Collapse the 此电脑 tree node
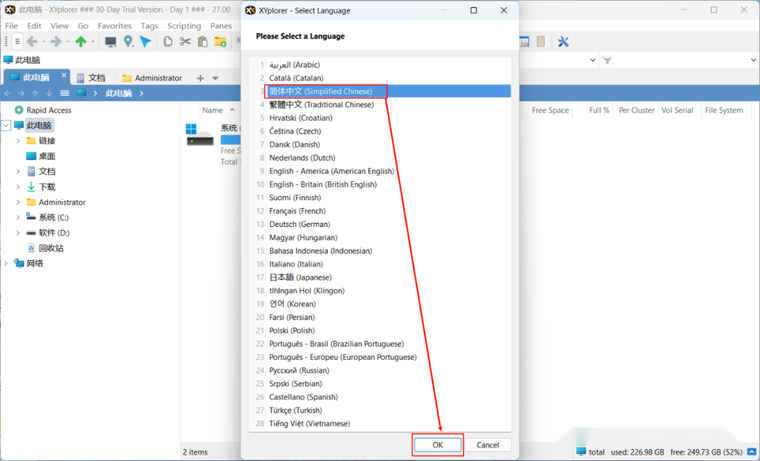Viewport: 760px width, 461px height. [x=6, y=126]
